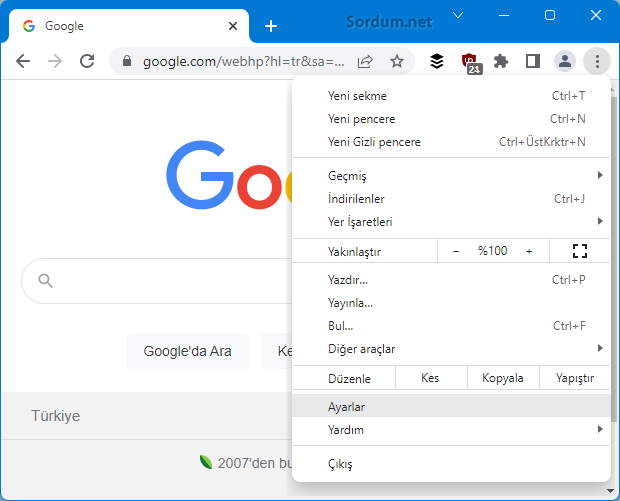
Task: Open İndirilenler from the menu
Action: [451, 199]
